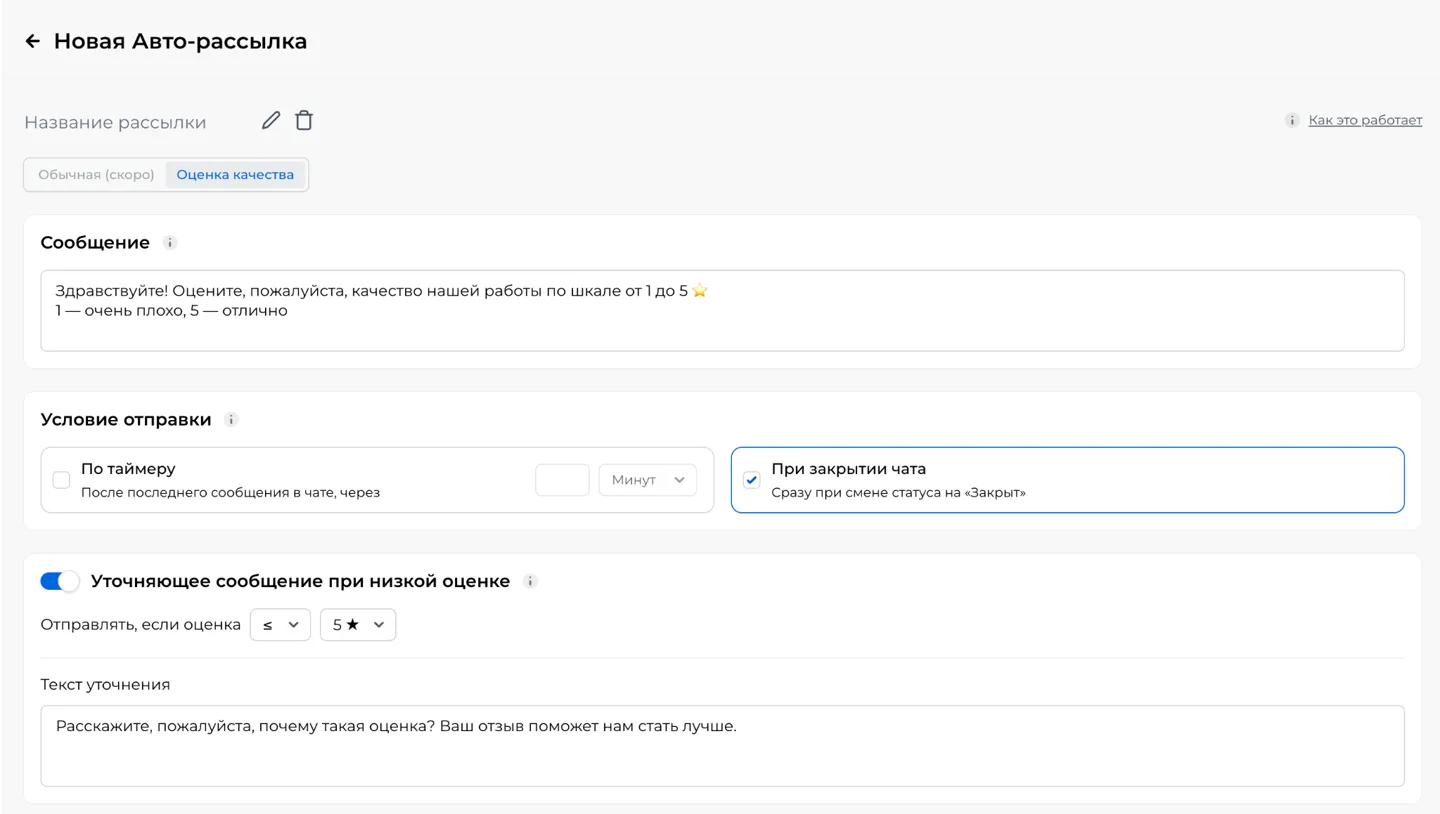Click info icon next to Сообщение heading
Screen dimensions: 1440x814
click(x=170, y=243)
